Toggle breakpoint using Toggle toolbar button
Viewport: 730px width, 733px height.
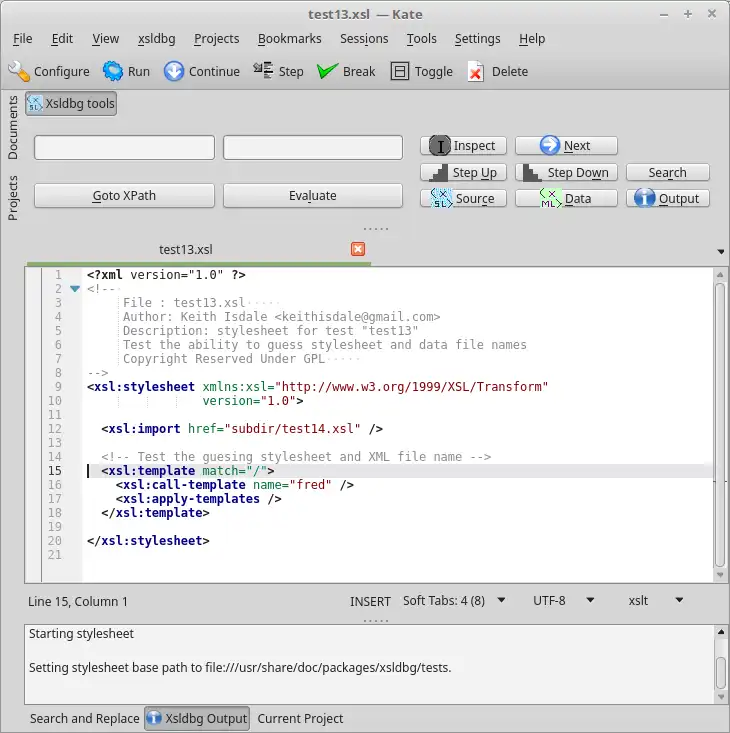[x=421, y=72]
